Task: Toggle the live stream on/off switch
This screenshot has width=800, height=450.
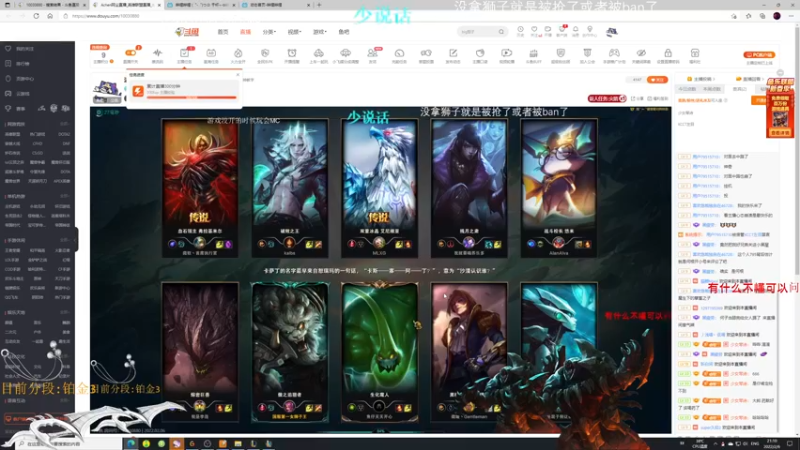Action: [131, 53]
